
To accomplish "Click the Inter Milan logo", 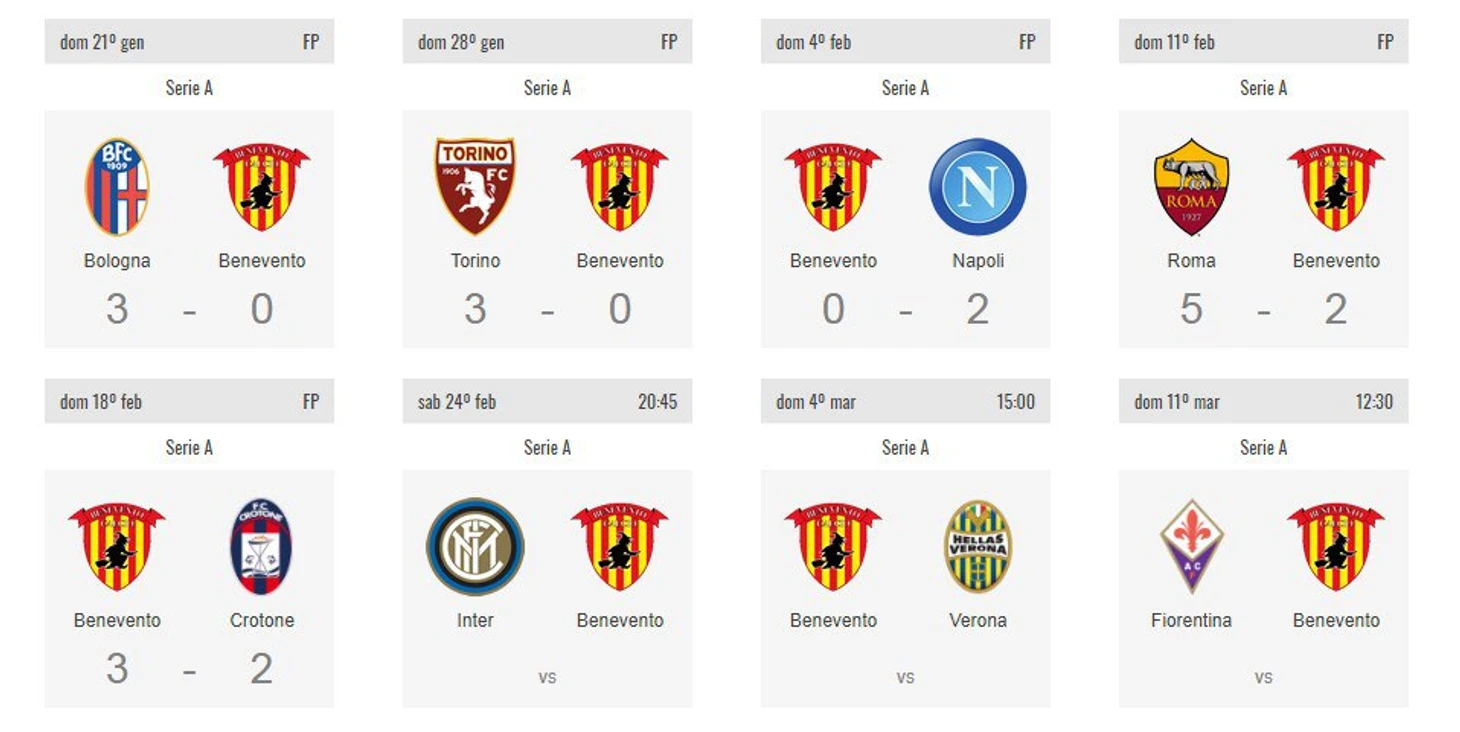I will (x=475, y=547).
